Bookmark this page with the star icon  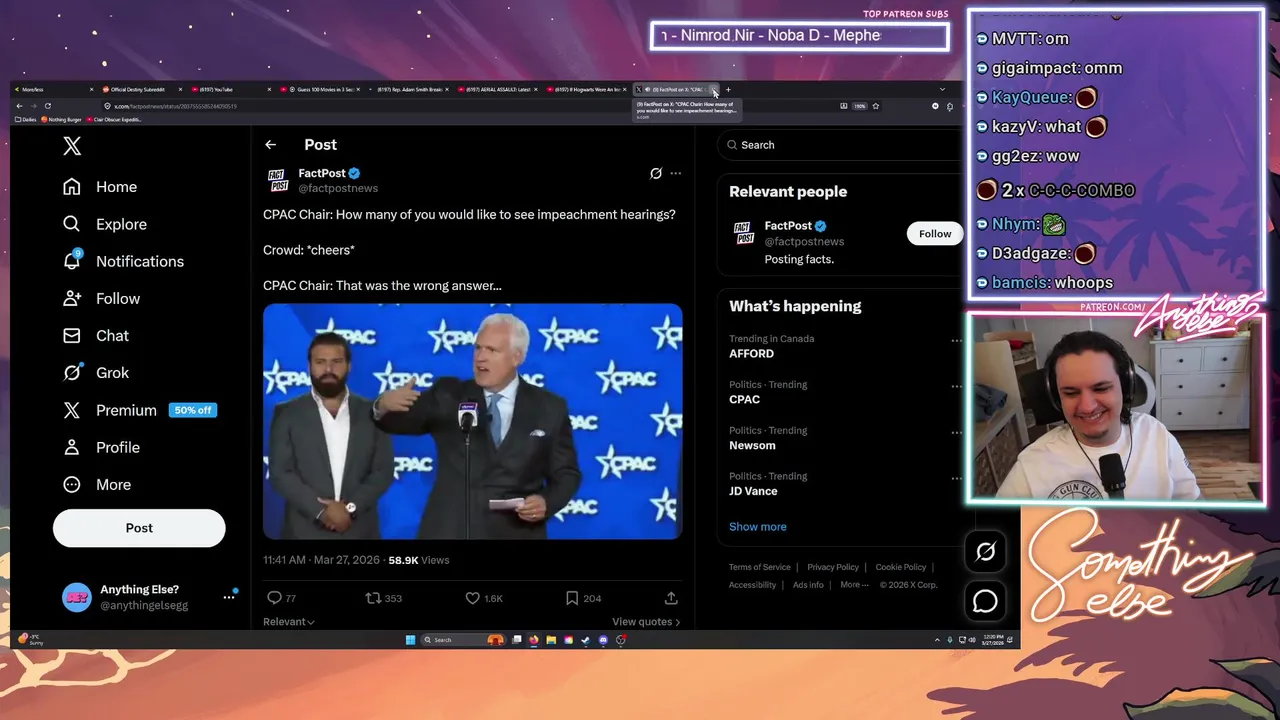[x=875, y=106]
